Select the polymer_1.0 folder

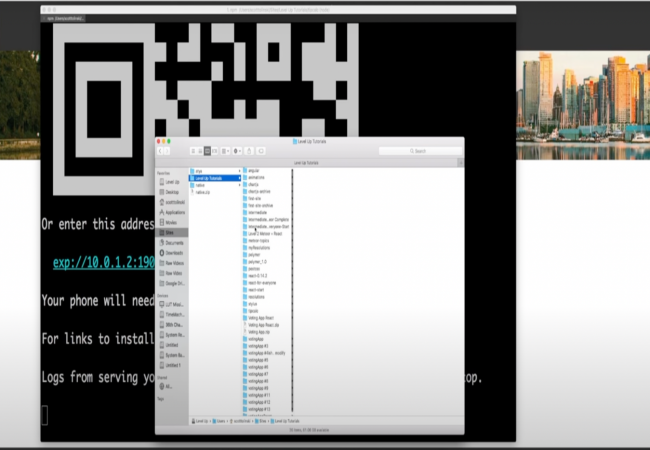(255, 262)
